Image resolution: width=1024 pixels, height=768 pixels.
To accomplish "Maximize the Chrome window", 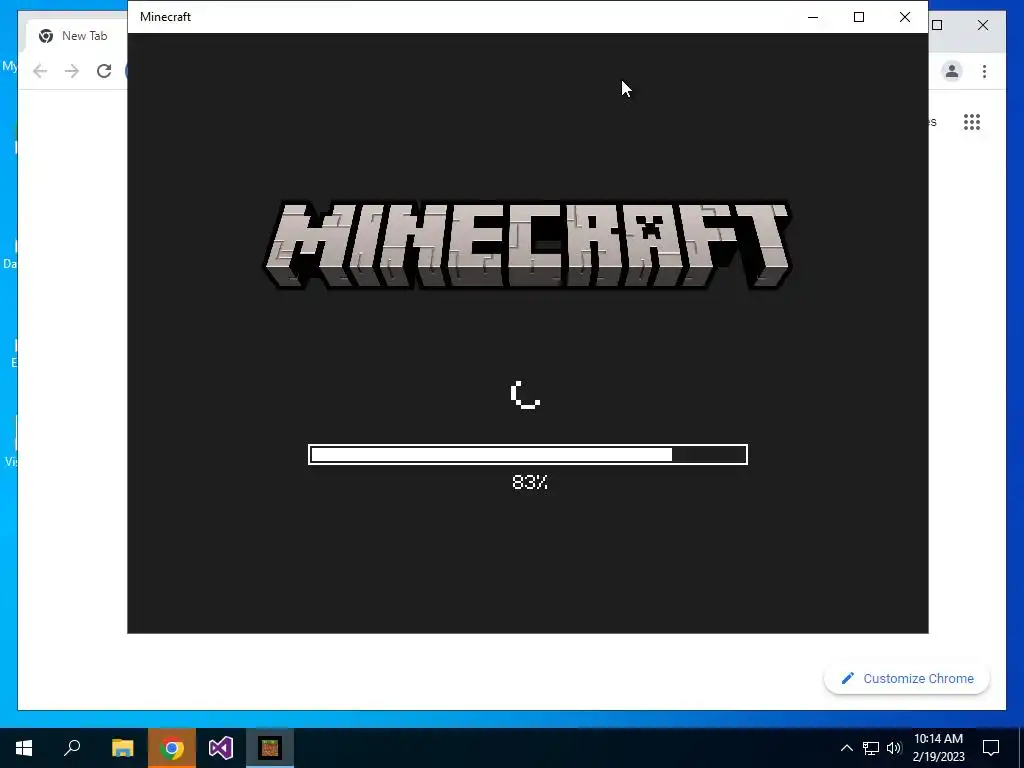I will [x=937, y=25].
